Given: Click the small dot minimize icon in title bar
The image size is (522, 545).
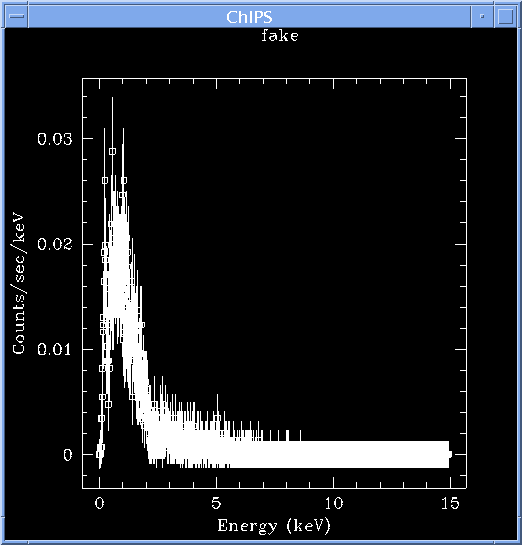Looking at the screenshot, I should [482, 16].
